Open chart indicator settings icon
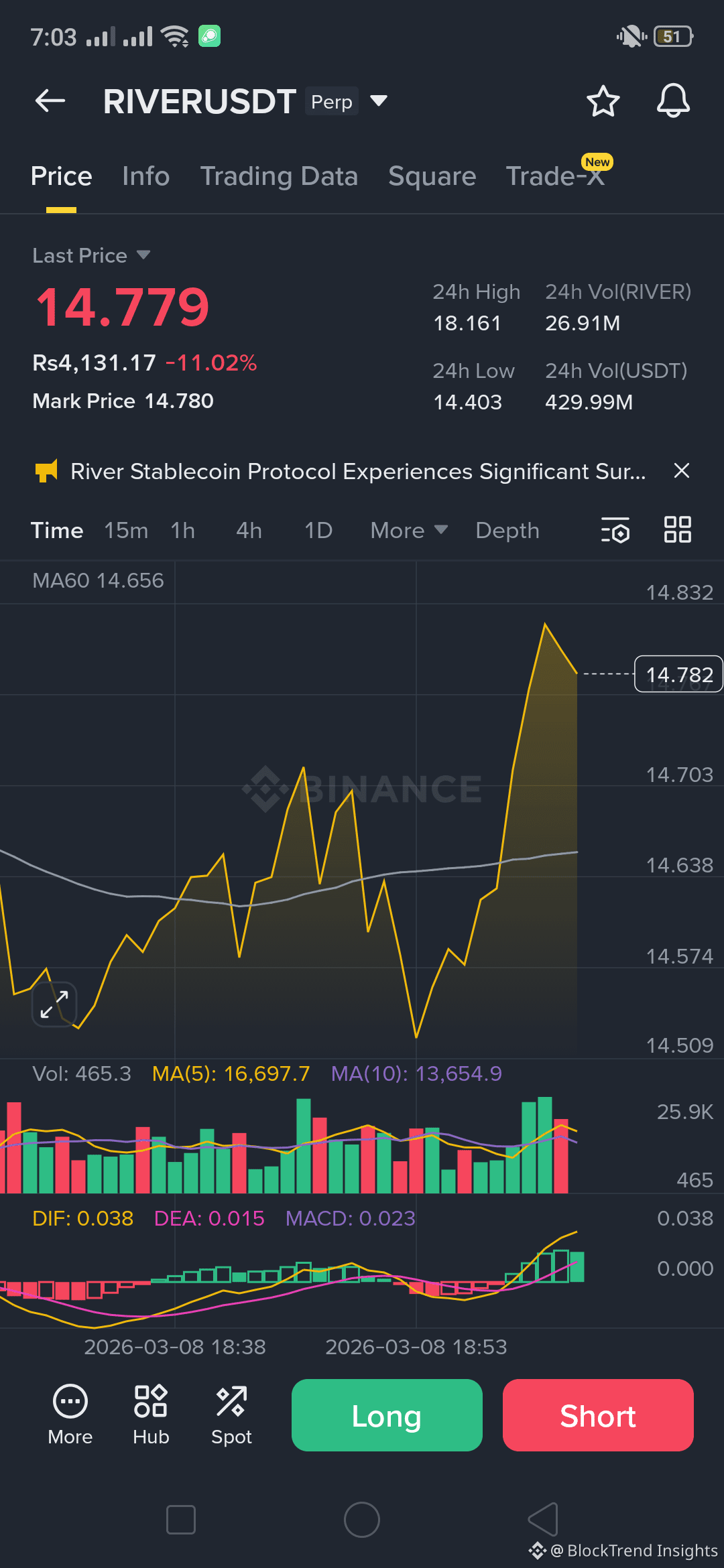The height and width of the screenshot is (1568, 724). tap(615, 530)
